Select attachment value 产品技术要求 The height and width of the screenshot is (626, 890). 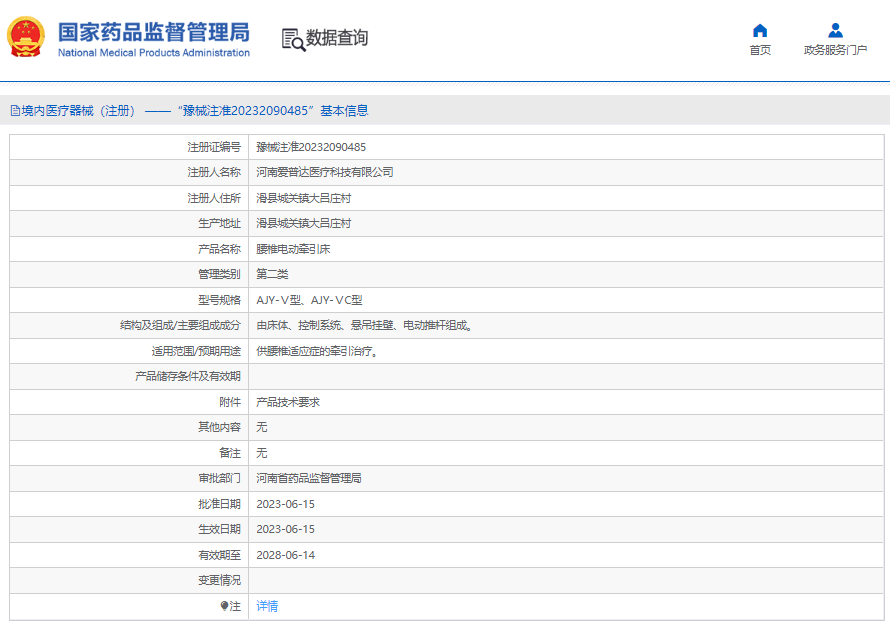[288, 402]
